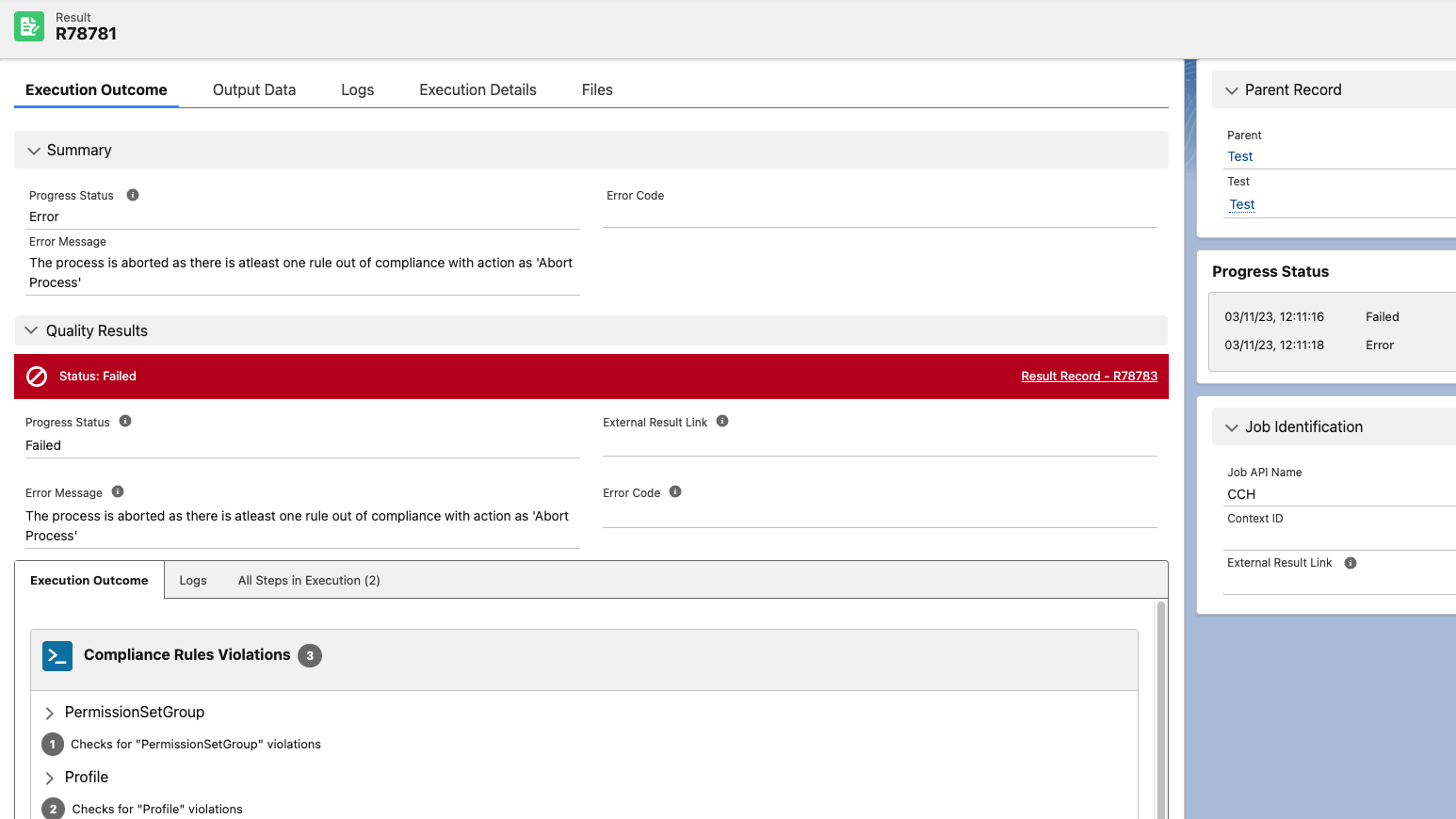
Task: Click number 2 badge for Profile check
Action: pyautogui.click(x=53, y=809)
